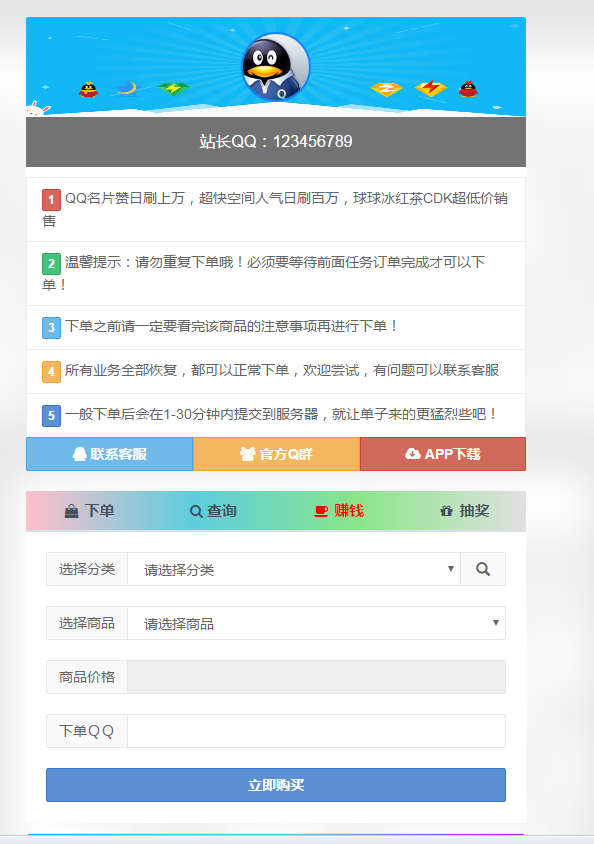Image resolution: width=594 pixels, height=844 pixels.
Task: Click the gift box icon on 抽奖 tab
Action: 446,511
